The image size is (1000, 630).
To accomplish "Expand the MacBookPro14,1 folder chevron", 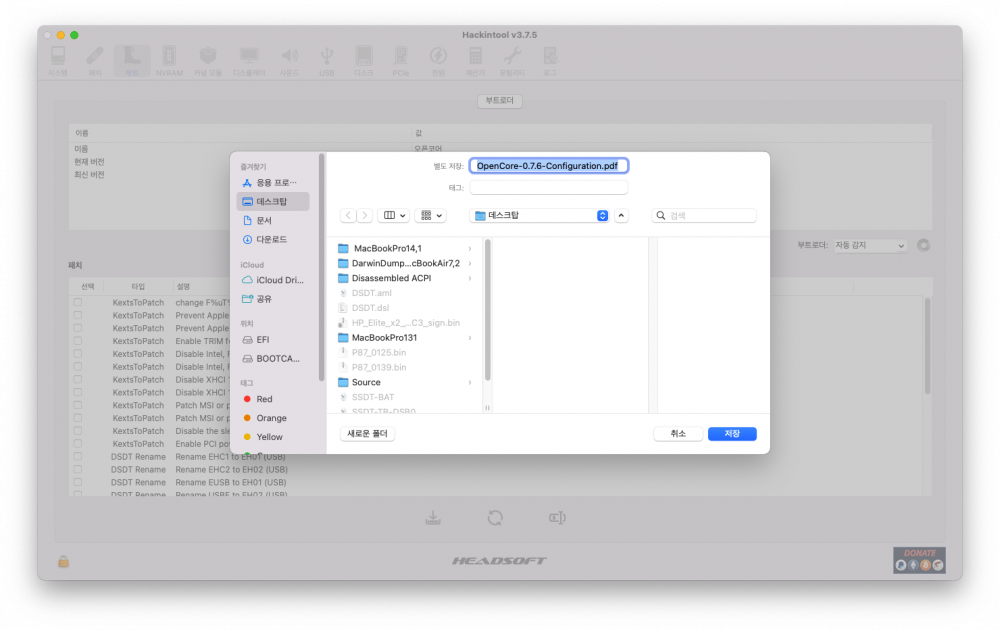I will 470,248.
